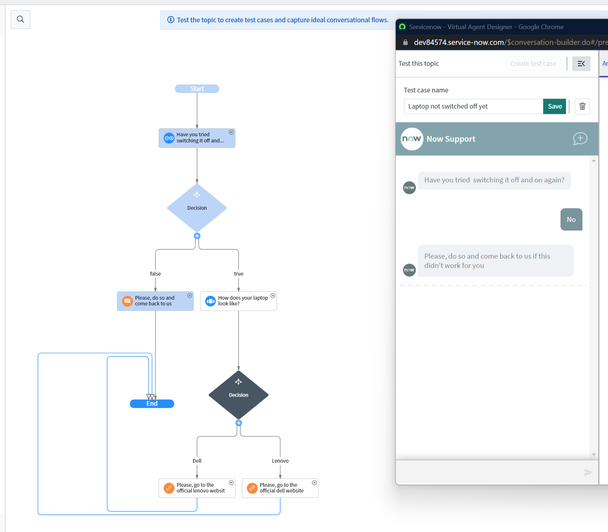Remove the 'How does your laptop look like' node

pyautogui.click(x=273, y=295)
